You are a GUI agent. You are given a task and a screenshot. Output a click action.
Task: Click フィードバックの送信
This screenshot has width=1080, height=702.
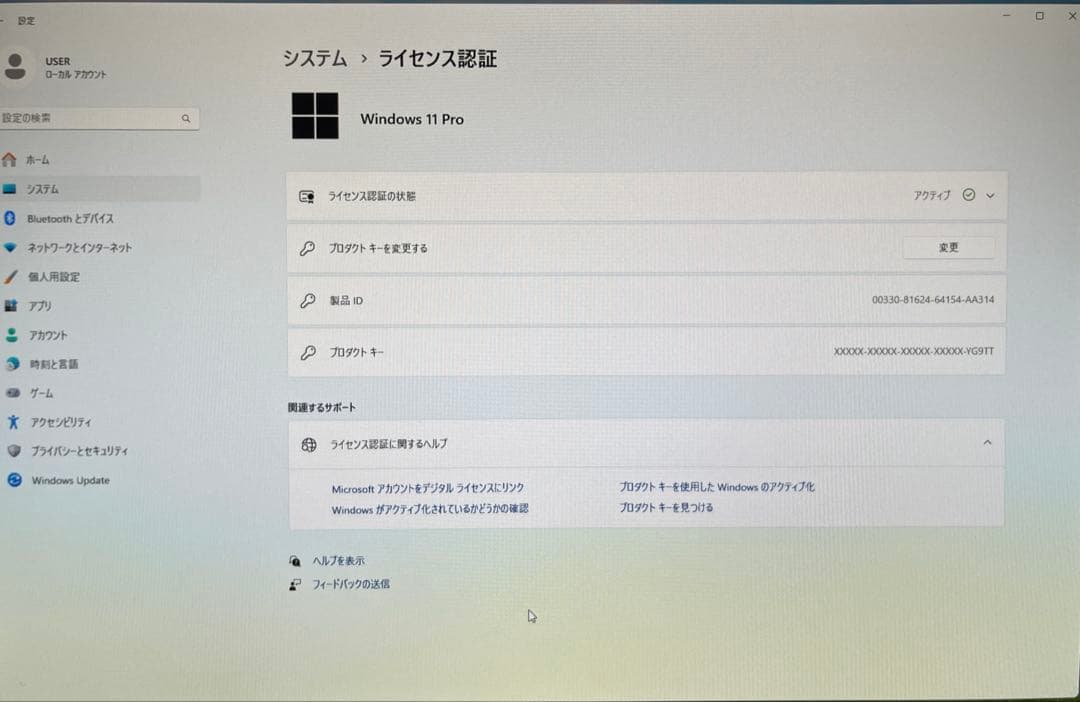point(348,584)
